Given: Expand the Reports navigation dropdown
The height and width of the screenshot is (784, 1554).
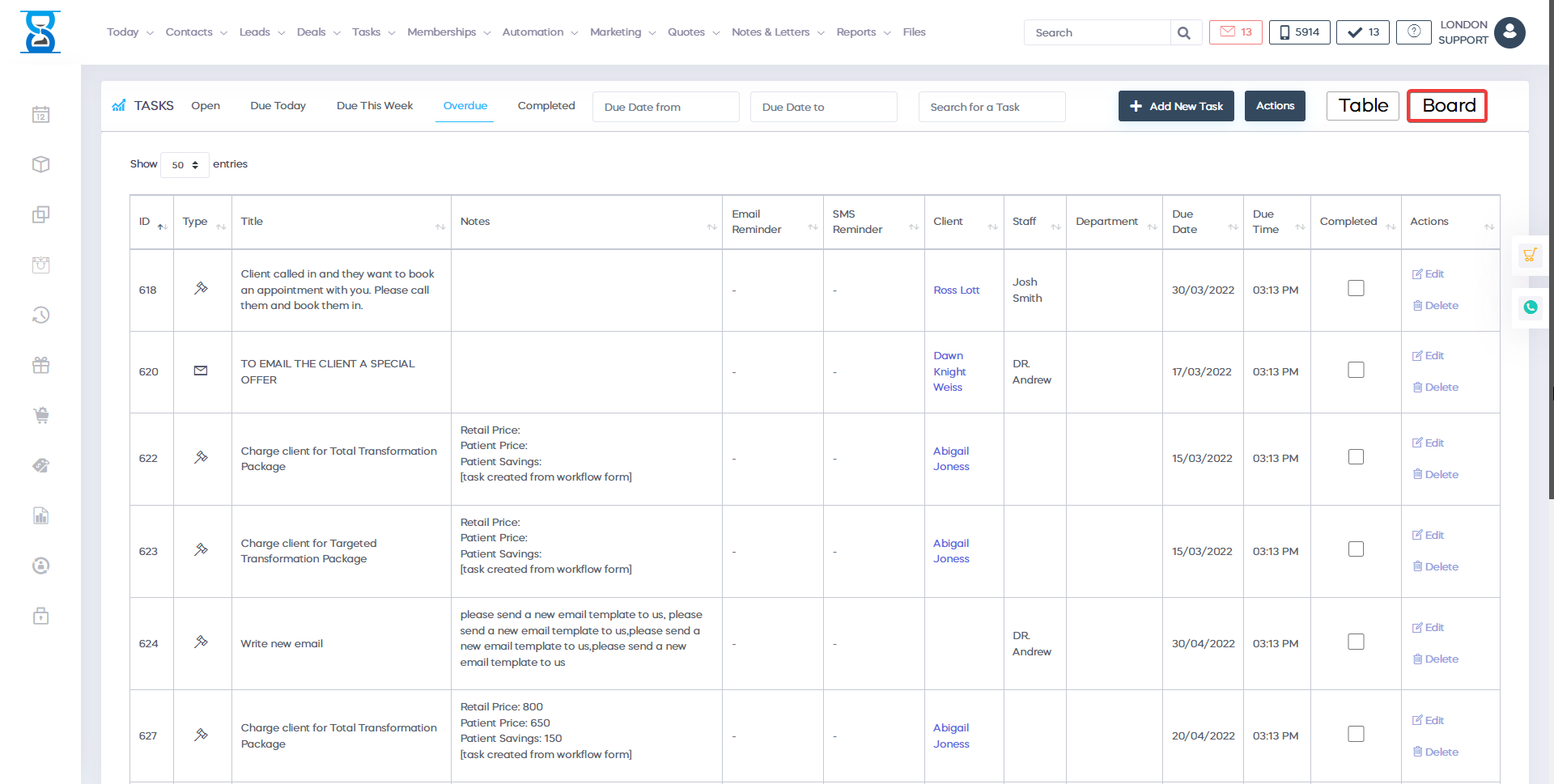Looking at the screenshot, I should click(863, 32).
